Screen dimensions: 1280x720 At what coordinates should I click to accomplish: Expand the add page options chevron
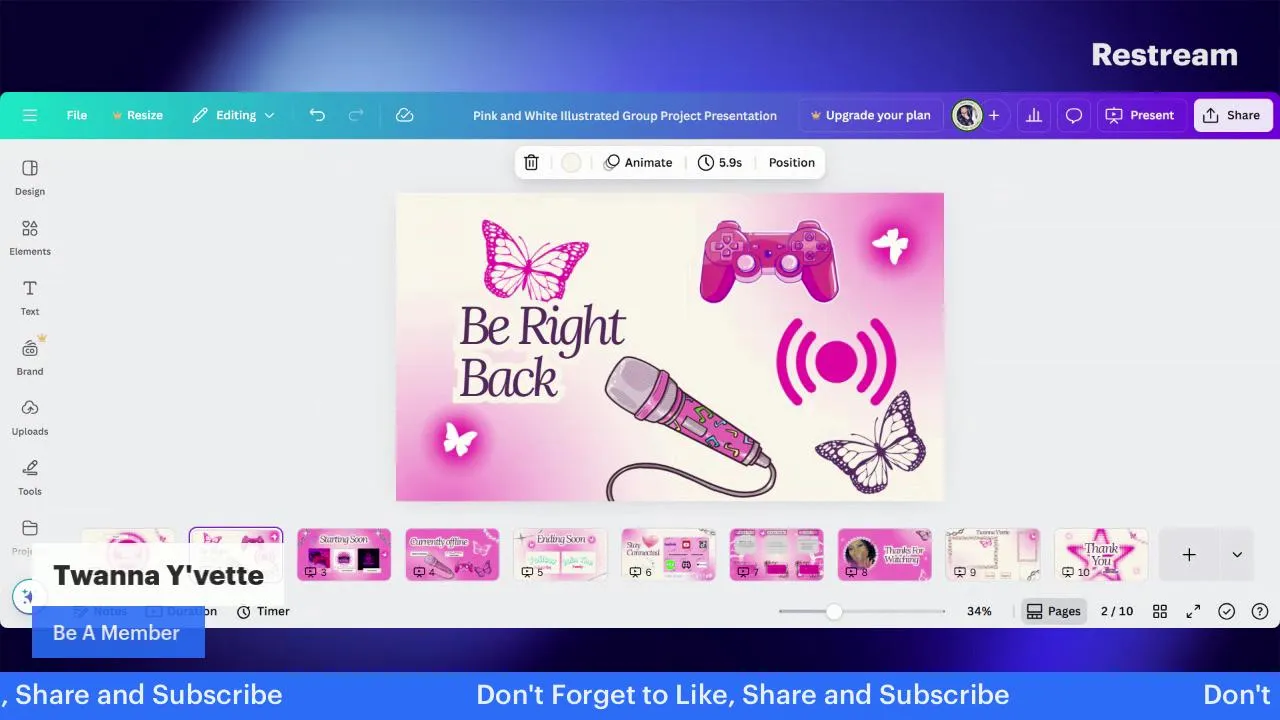tap(1237, 554)
